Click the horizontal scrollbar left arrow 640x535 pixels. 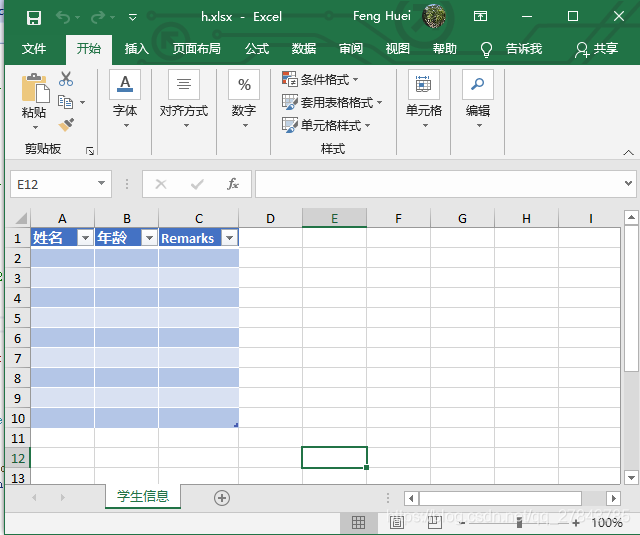411,498
